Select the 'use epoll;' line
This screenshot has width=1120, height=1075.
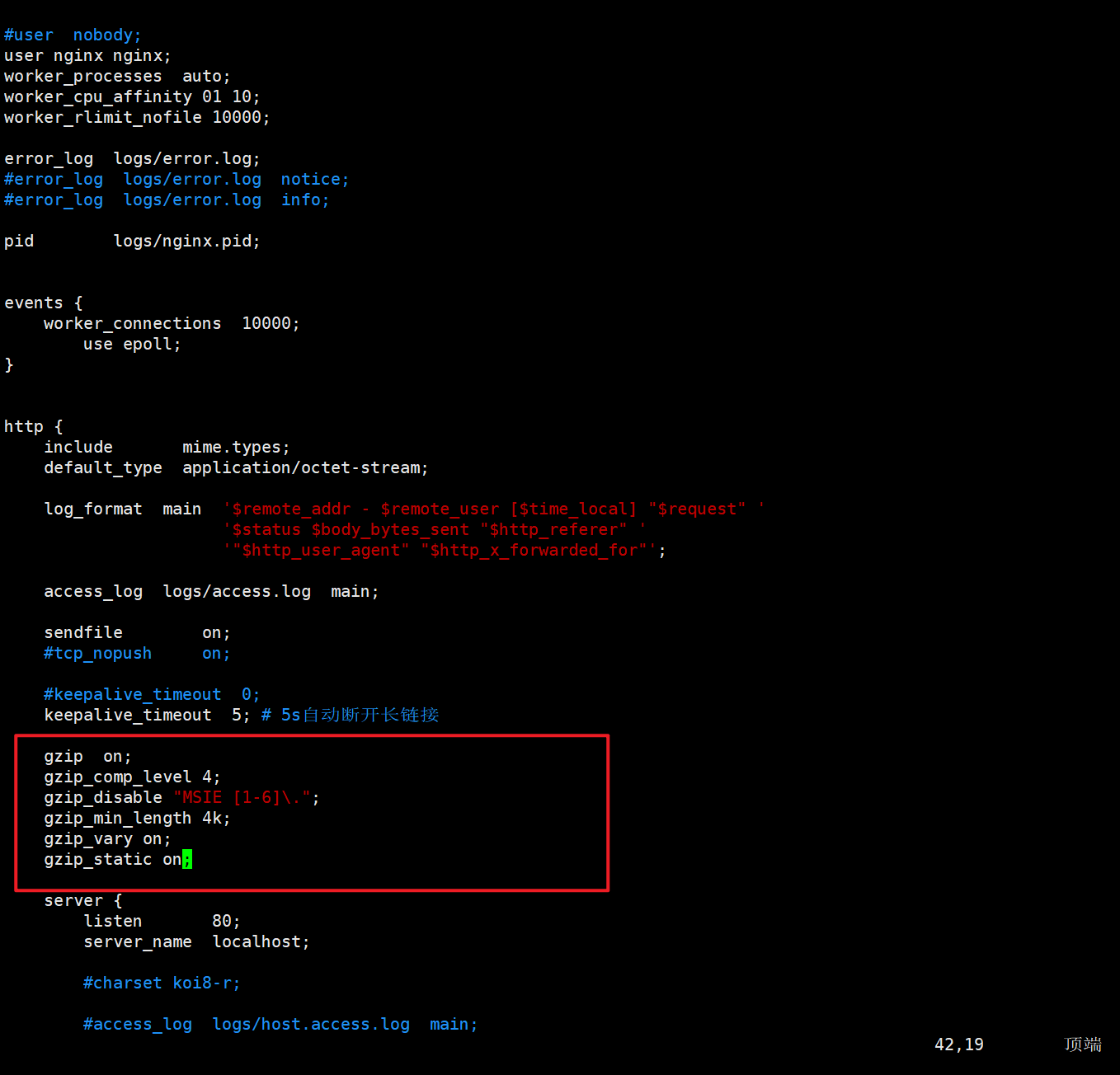[132, 345]
